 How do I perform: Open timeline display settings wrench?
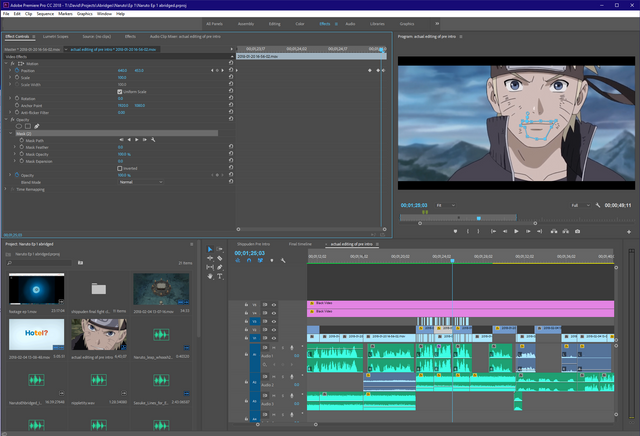point(283,260)
